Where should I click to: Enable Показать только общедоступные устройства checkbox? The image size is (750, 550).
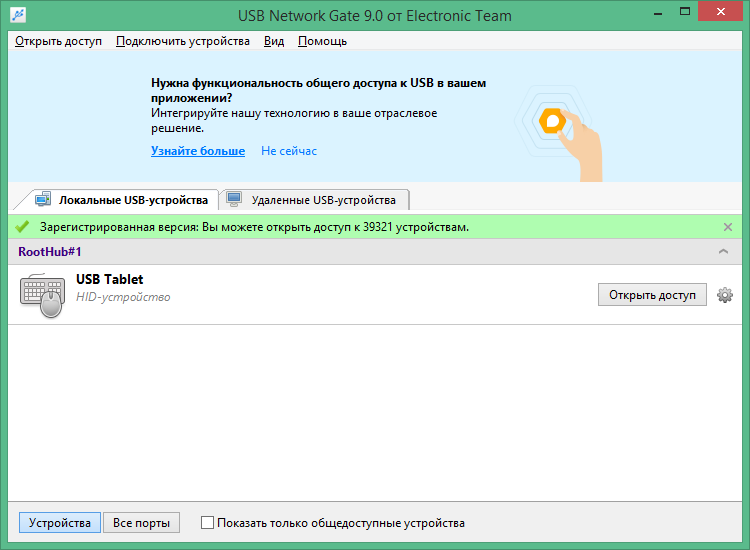coord(207,522)
